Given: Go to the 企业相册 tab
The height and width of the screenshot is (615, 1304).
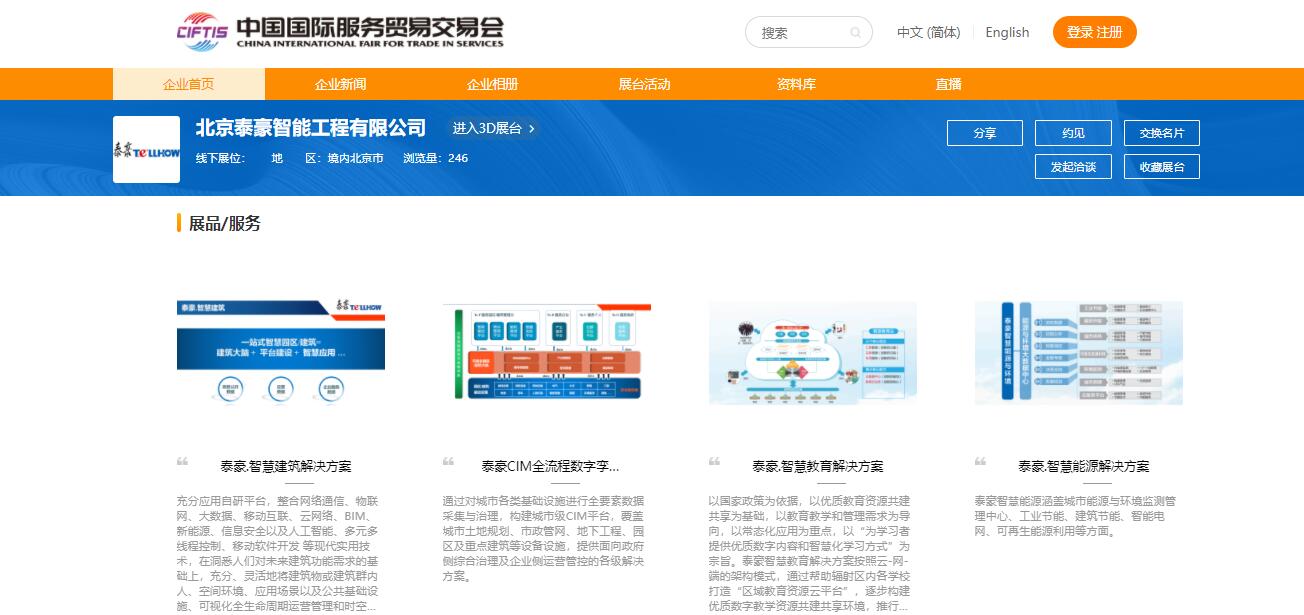Looking at the screenshot, I should tap(493, 84).
